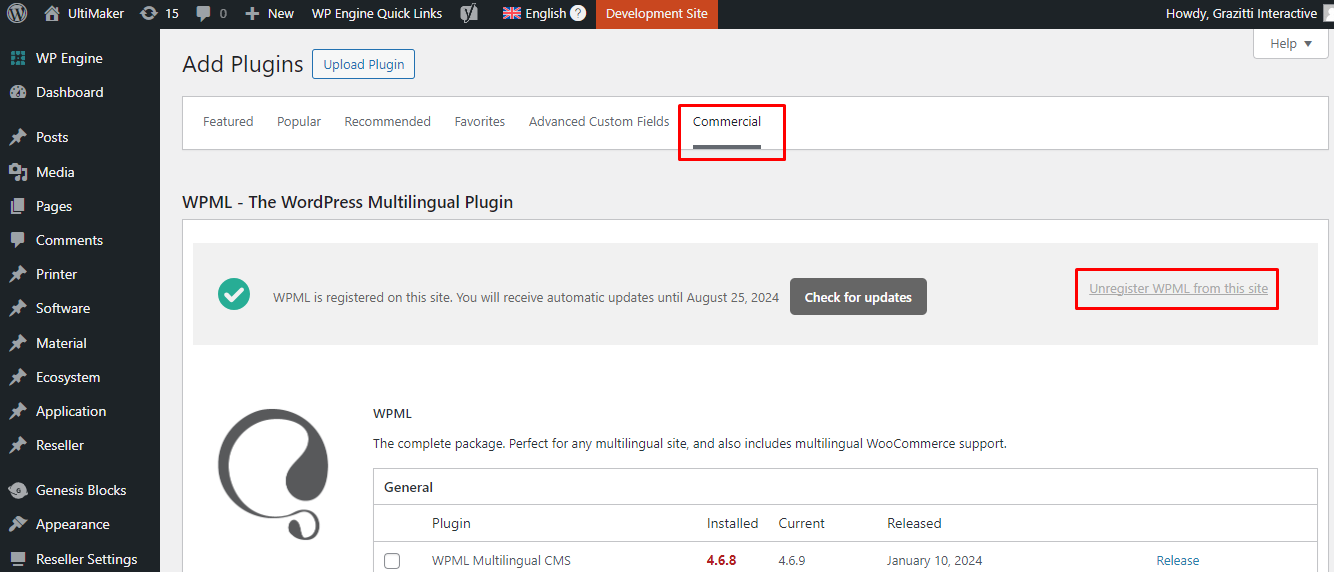Screen dimensions: 1334x572
Task: Switch to the Favorites tab
Action: tap(480, 122)
